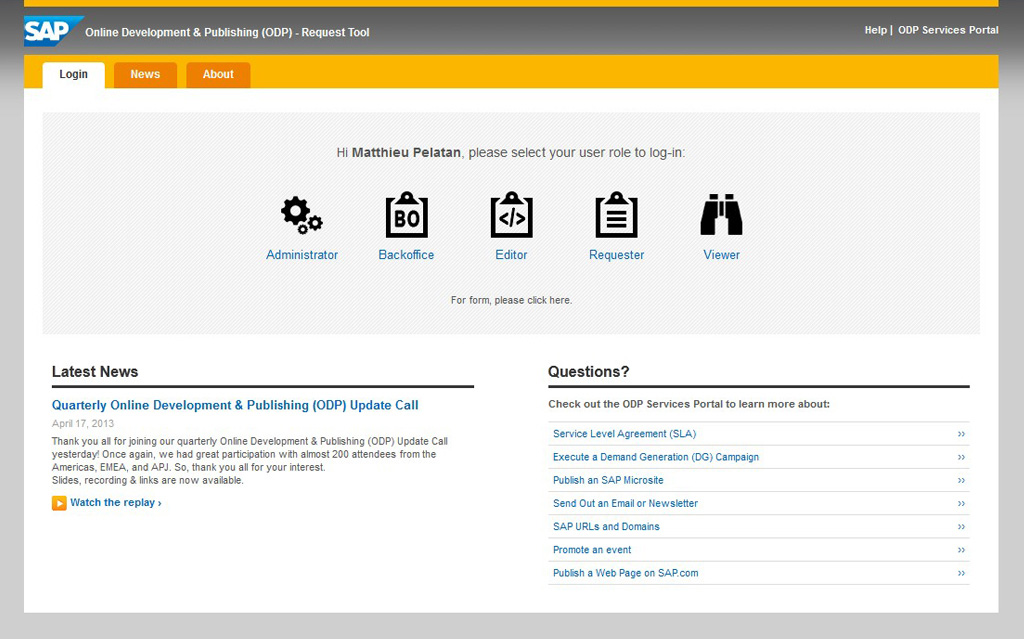Choose the Editor code clipboard icon

tap(511, 214)
